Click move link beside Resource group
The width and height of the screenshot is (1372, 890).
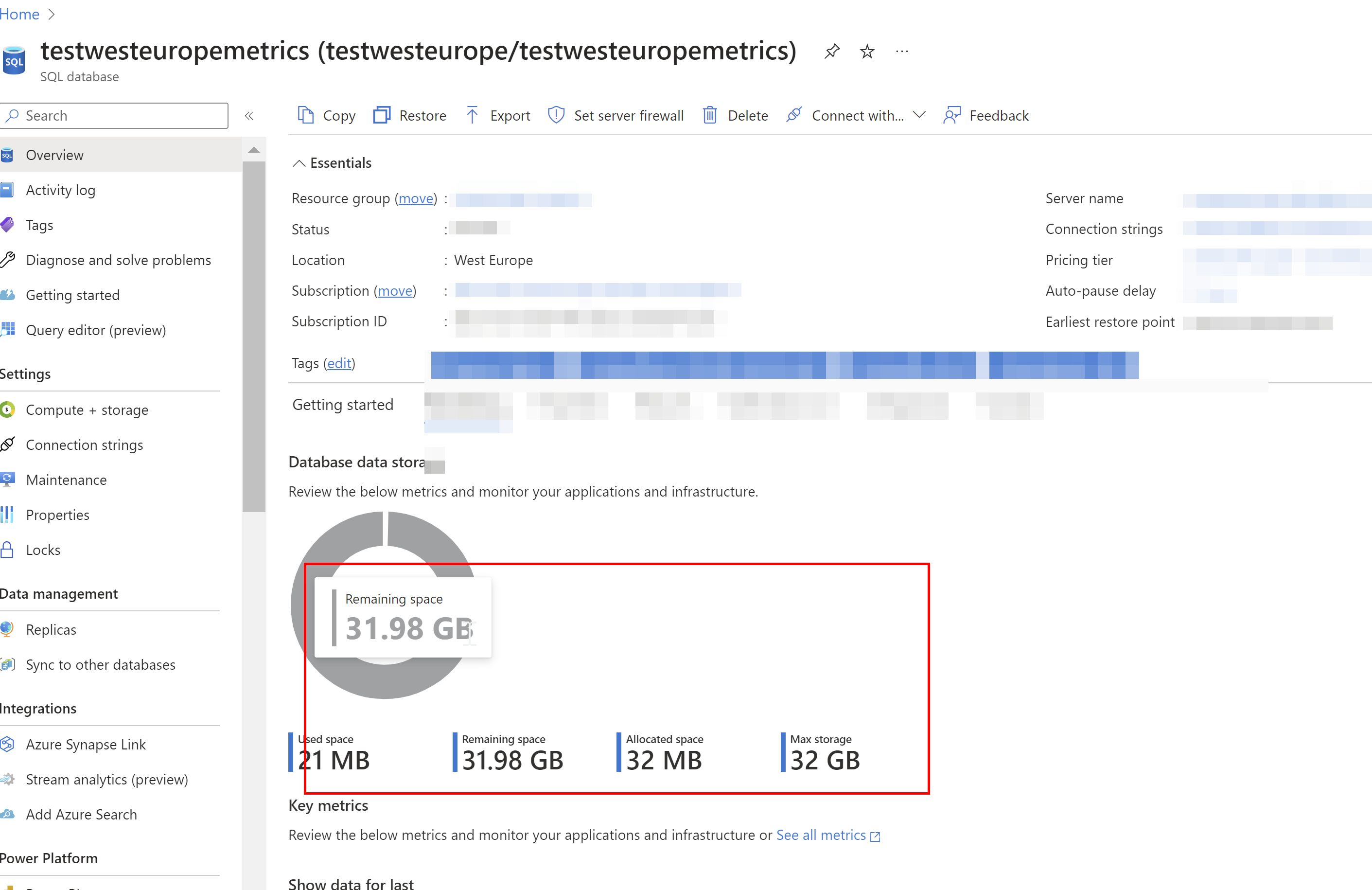tap(416, 198)
